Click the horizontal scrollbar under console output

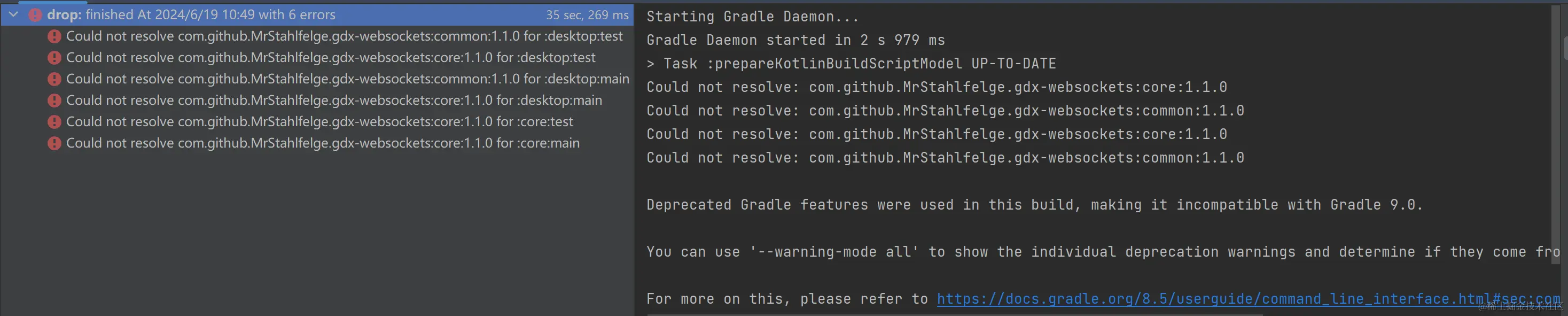click(955, 314)
